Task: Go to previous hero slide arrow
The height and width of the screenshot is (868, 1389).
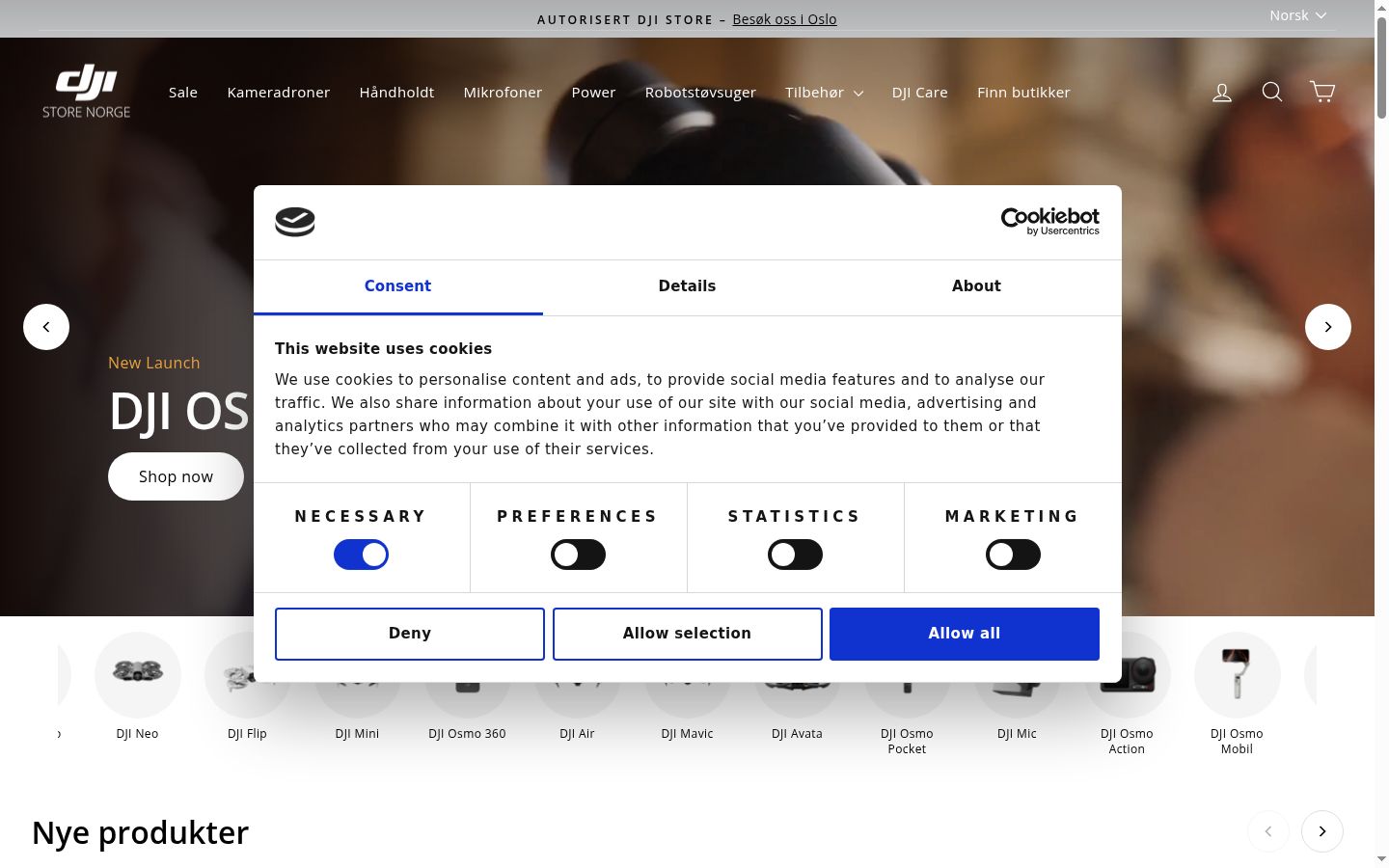Action: coord(46,327)
